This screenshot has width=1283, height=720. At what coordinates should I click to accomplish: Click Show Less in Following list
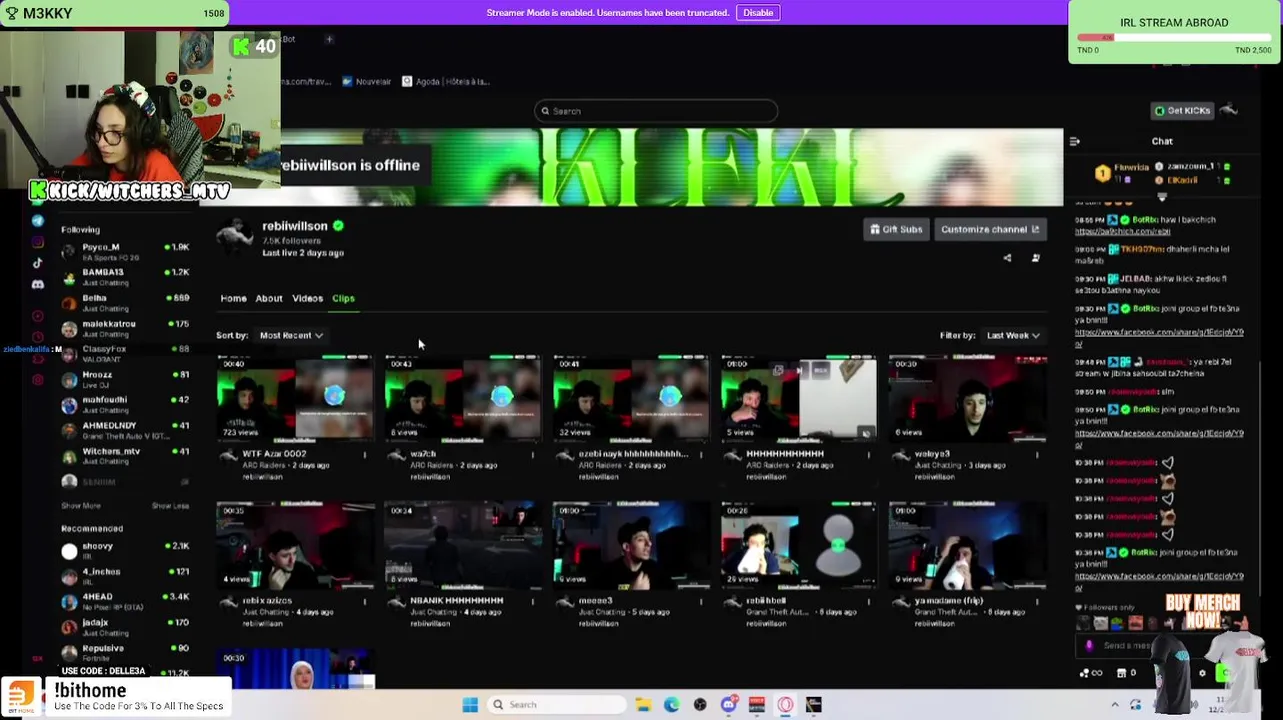170,506
